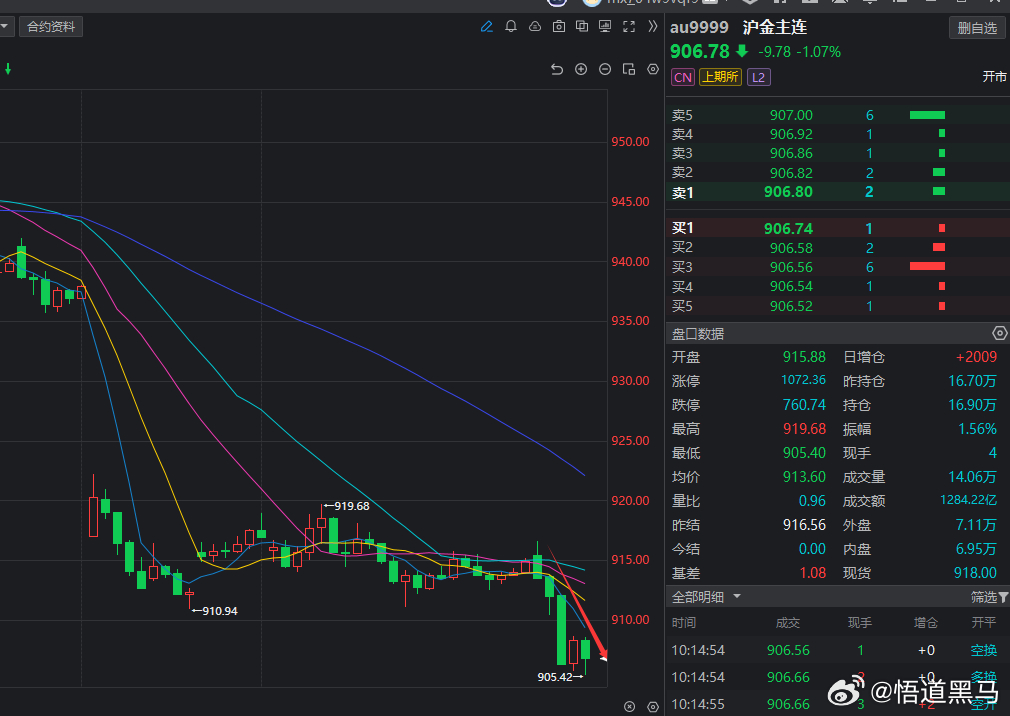Click the 时间 column header
This screenshot has height=716, width=1010.
pyautogui.click(x=683, y=623)
